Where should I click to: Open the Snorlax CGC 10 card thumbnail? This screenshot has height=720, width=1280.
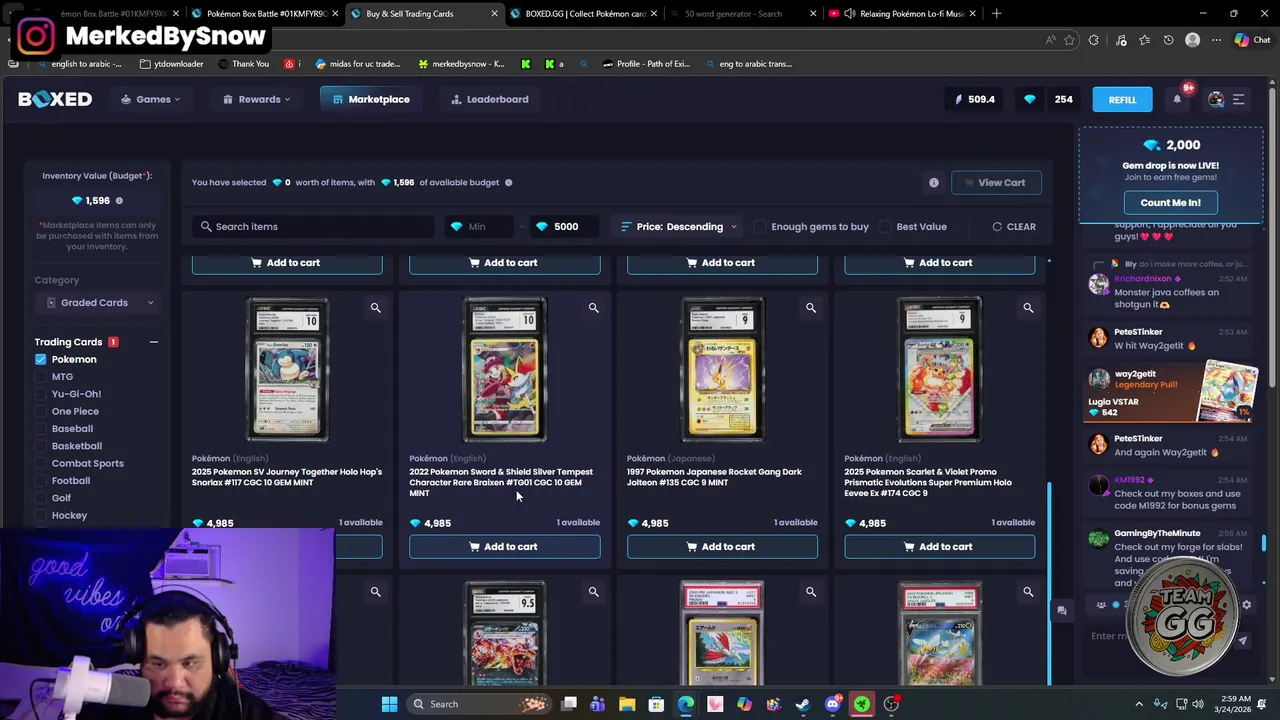click(x=287, y=370)
